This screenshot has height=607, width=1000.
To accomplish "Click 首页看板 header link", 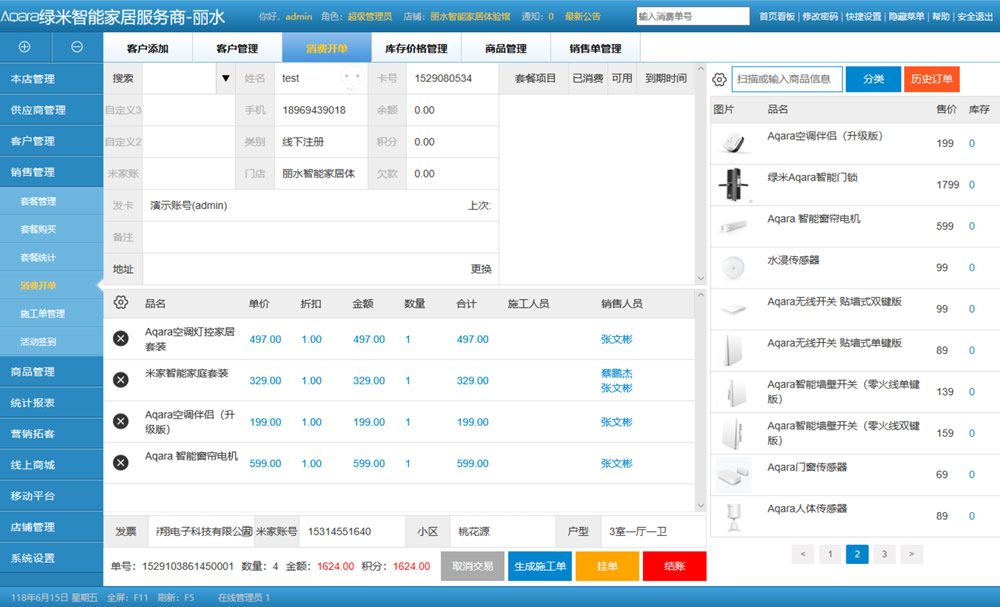I will pyautogui.click(x=777, y=17).
